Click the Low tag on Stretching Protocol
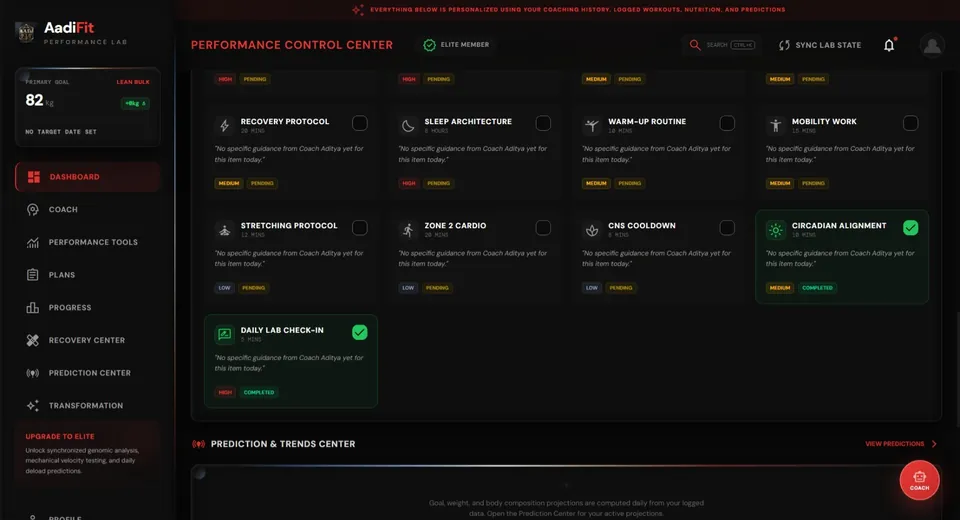This screenshot has height=520, width=960. (225, 288)
